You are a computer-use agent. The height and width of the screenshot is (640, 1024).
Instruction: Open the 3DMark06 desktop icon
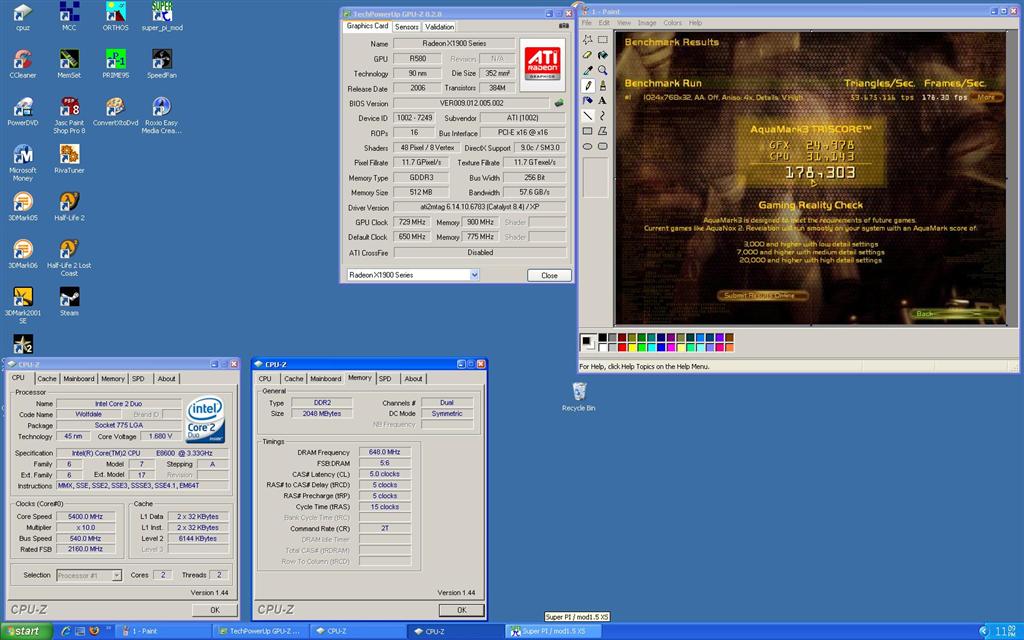click(x=22, y=254)
